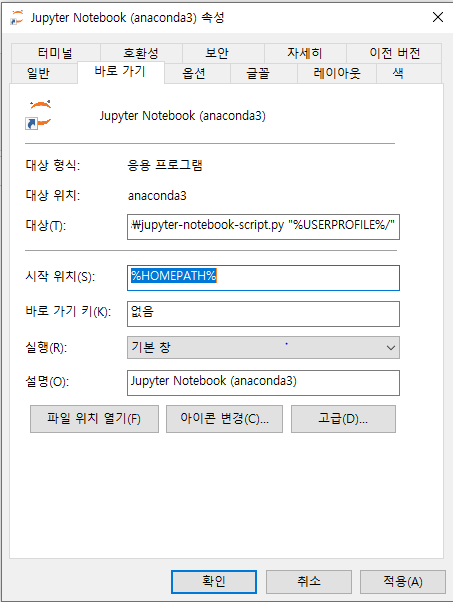Open the 이전 버전 tab

[x=394, y=53]
